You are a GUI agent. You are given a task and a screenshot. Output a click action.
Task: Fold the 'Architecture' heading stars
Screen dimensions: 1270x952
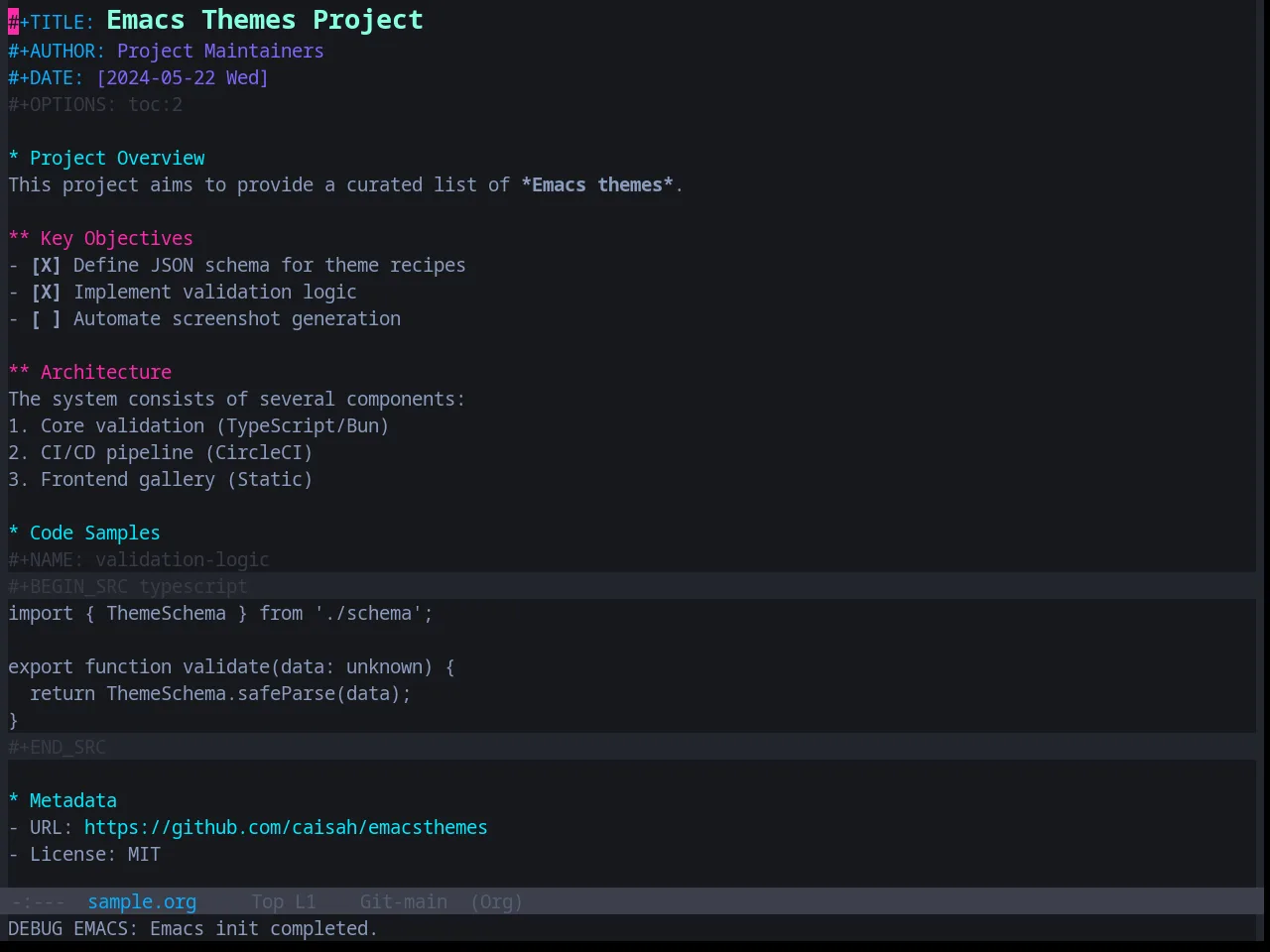[19, 372]
